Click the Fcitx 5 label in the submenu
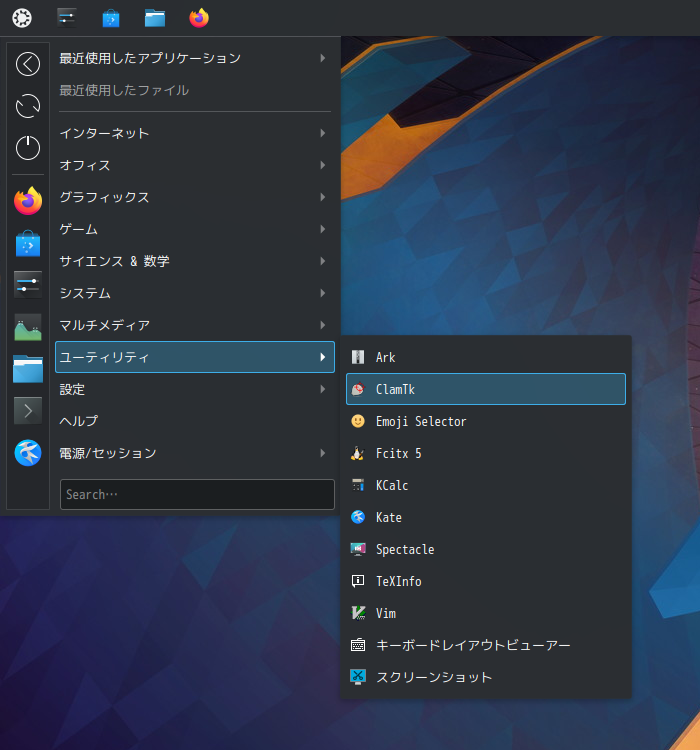The image size is (700, 750). [x=399, y=453]
